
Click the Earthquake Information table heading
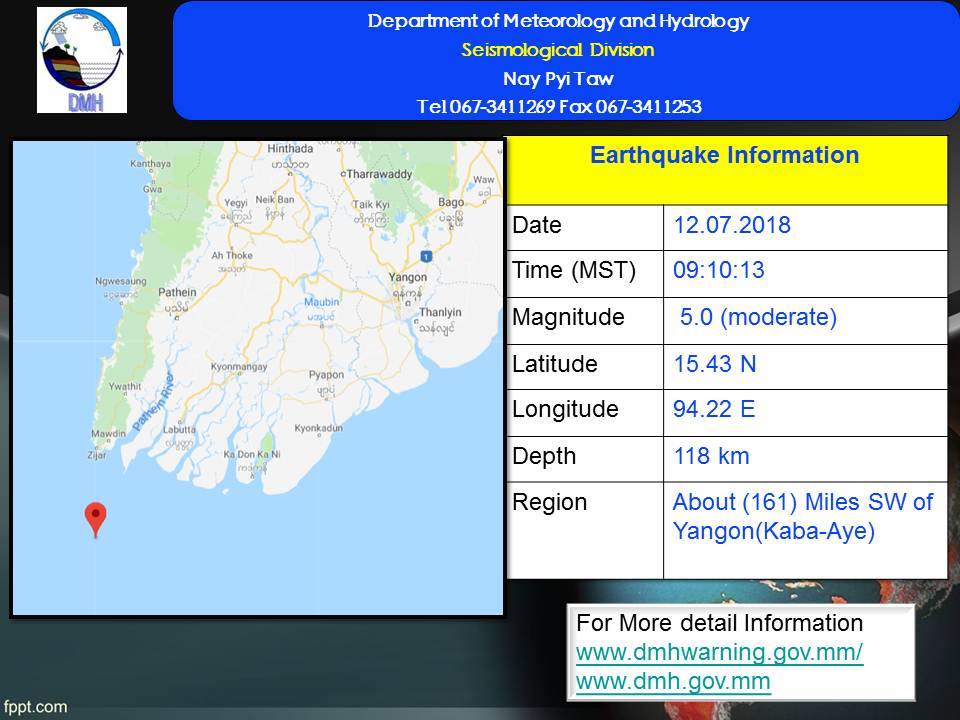(725, 155)
